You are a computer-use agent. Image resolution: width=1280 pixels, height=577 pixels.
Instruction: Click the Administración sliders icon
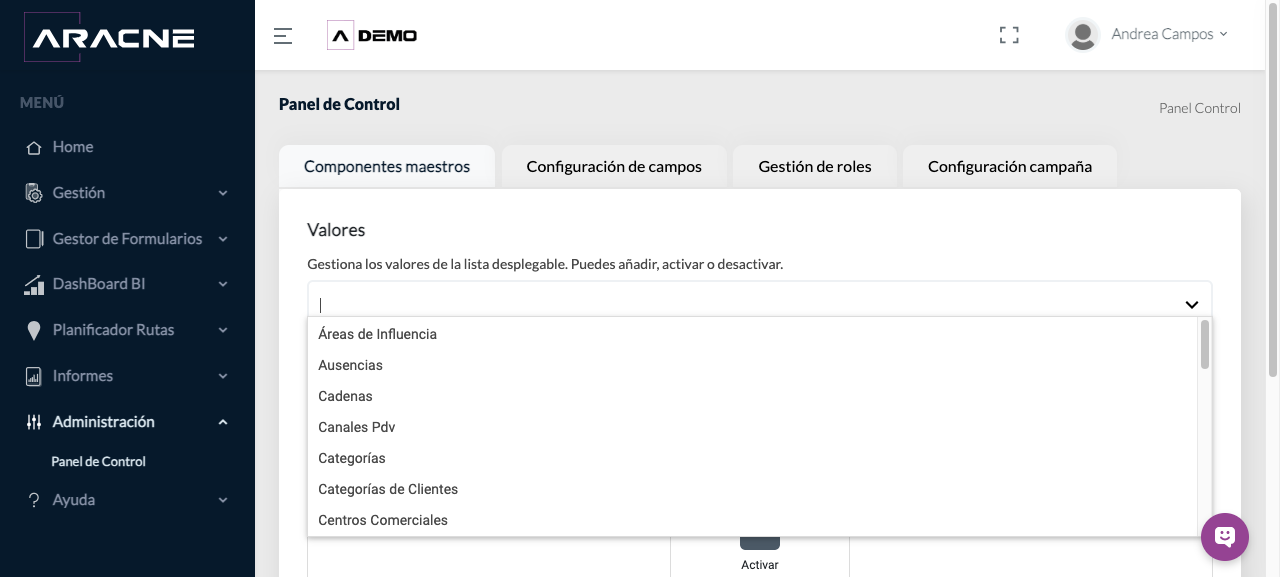click(34, 422)
